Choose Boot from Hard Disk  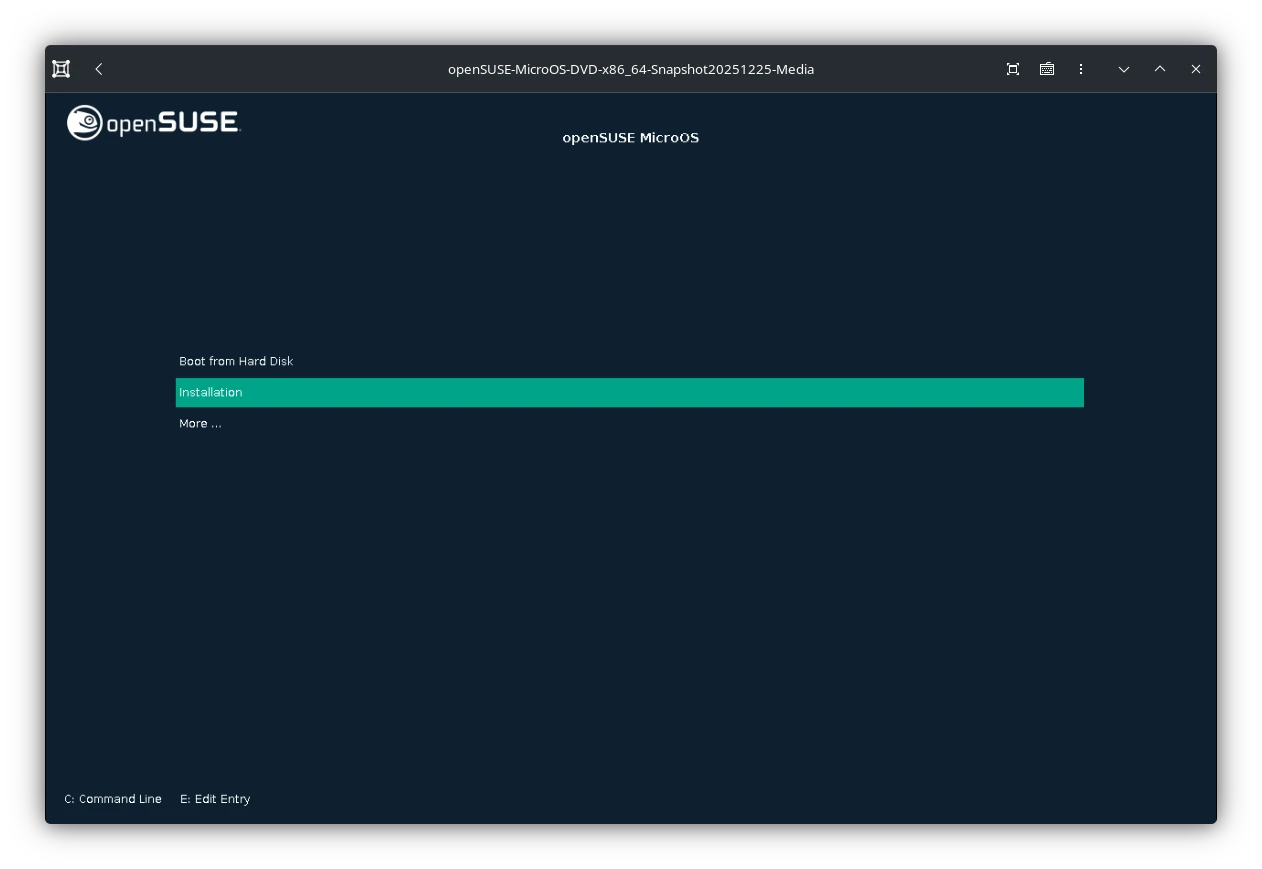236,361
